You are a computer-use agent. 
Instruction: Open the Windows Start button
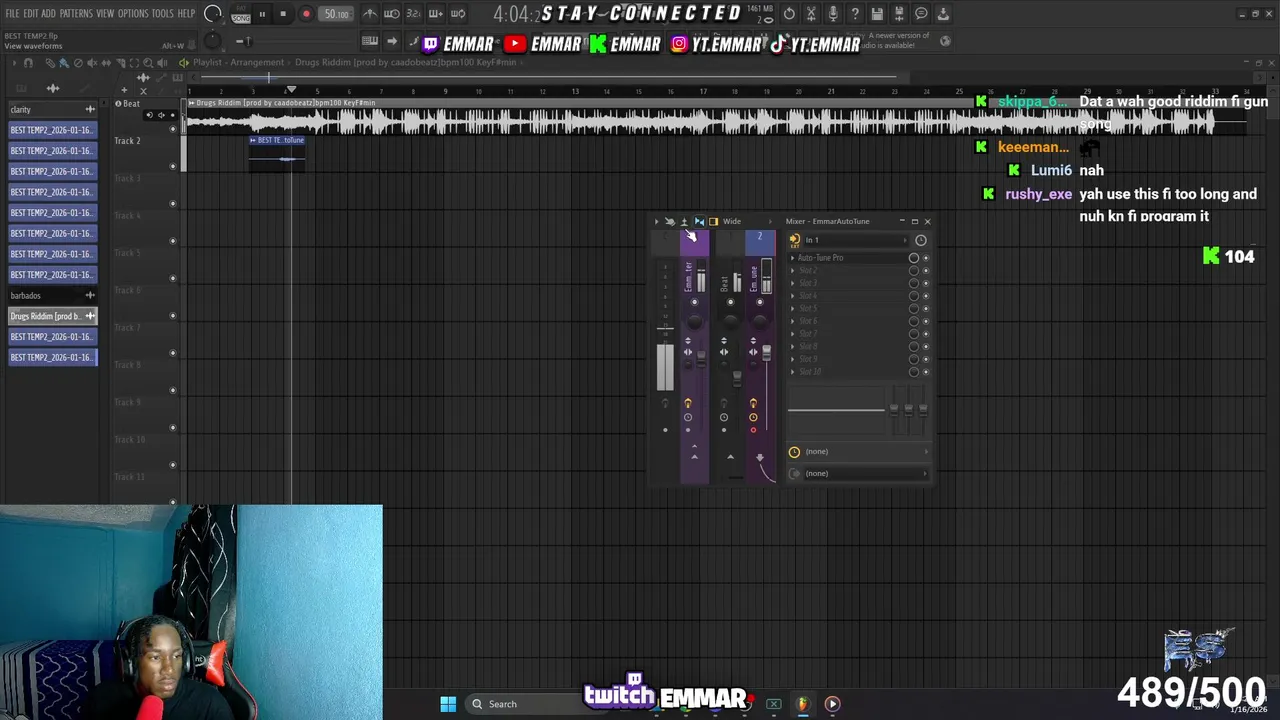coord(448,704)
